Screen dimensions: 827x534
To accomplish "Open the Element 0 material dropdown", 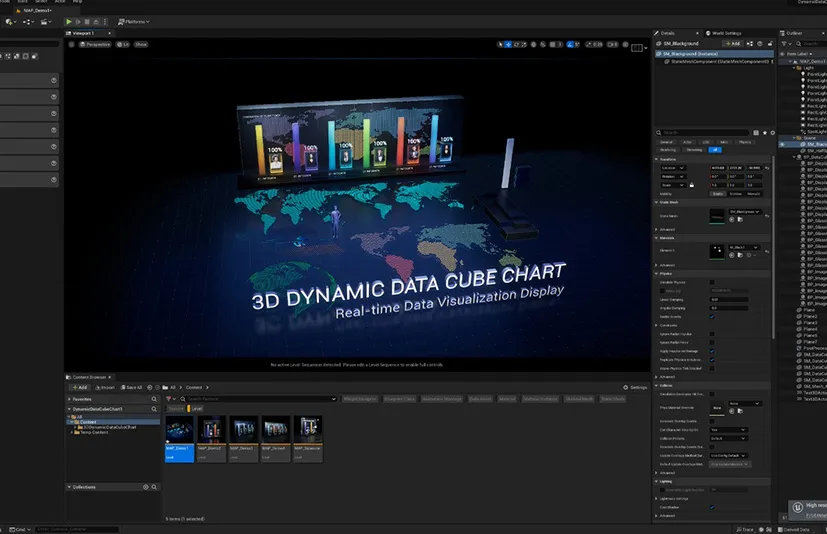I will click(x=744, y=247).
